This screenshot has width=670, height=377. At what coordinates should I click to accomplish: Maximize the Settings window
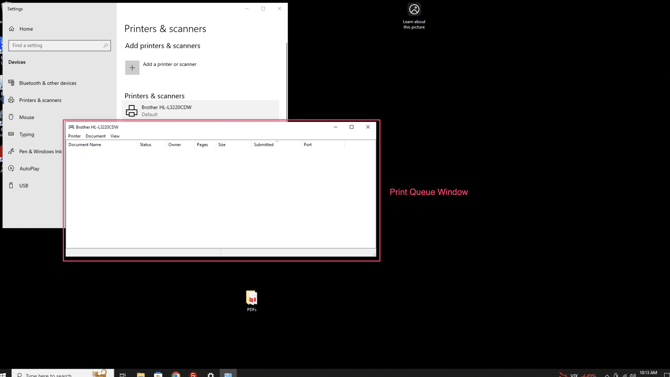[x=263, y=9]
